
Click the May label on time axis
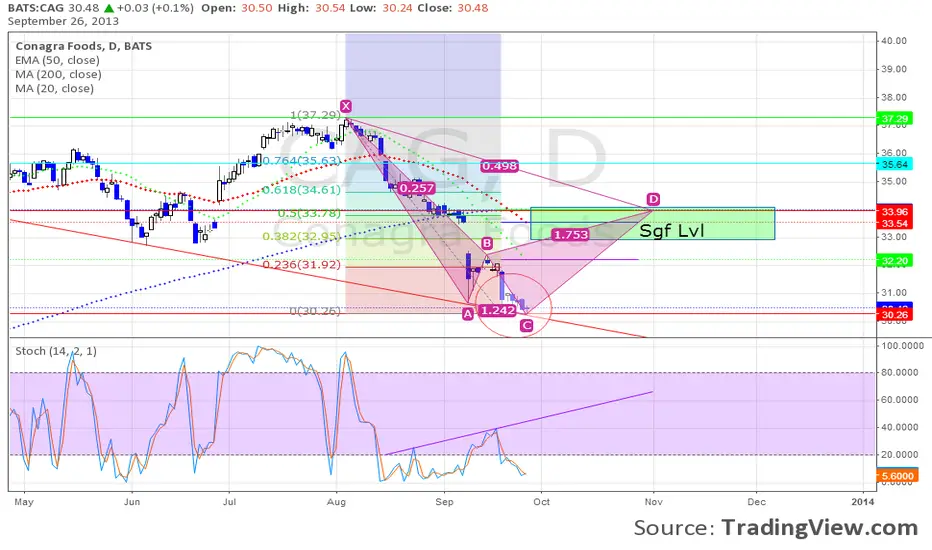24,502
